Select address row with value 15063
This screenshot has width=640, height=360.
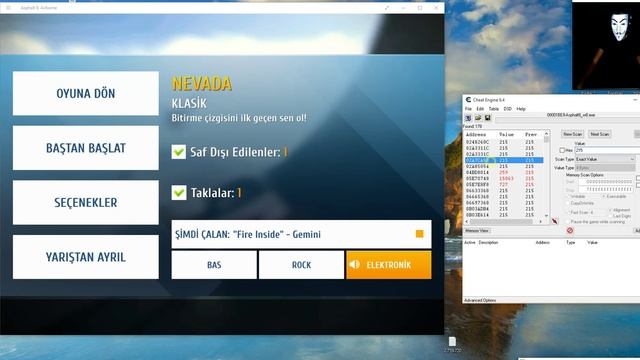tap(504, 178)
